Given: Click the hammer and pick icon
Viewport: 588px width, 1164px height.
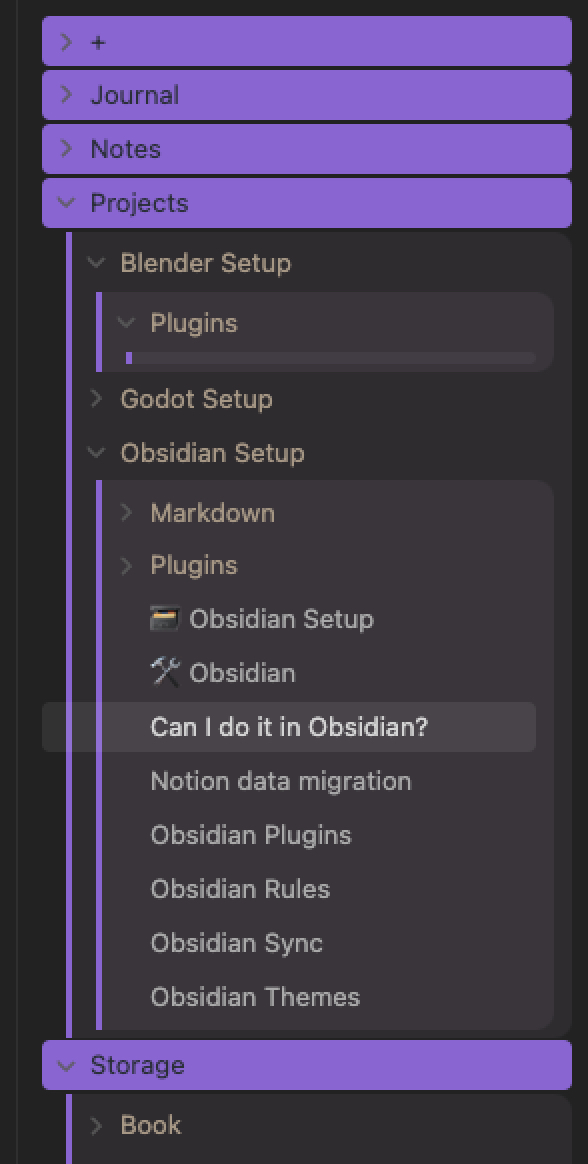Looking at the screenshot, I should coord(165,673).
